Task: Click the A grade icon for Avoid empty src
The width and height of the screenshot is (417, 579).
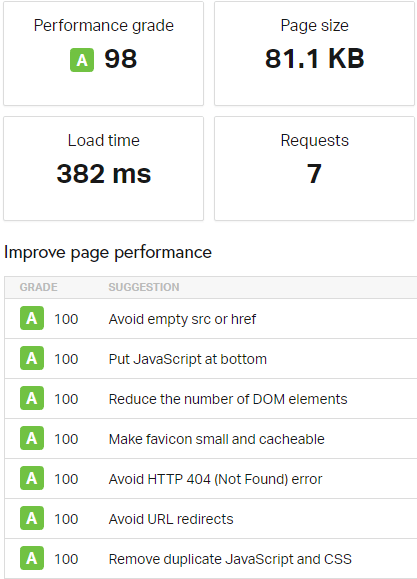Action: tap(32, 318)
